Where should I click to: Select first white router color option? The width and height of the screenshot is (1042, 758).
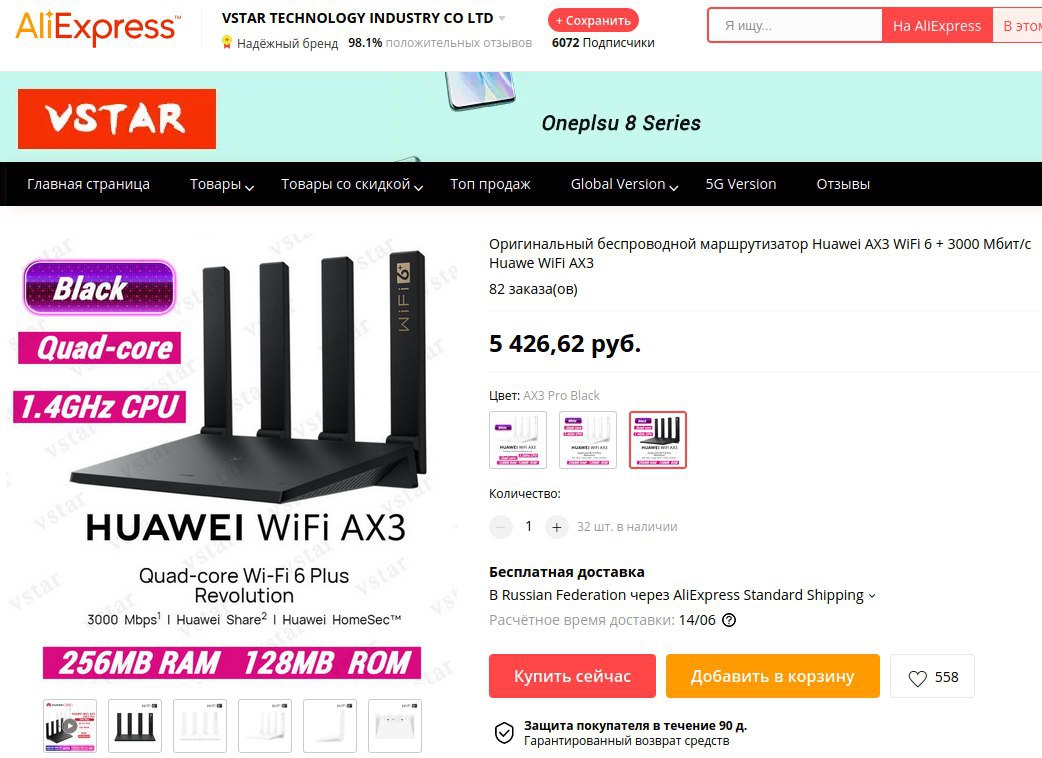[x=518, y=440]
